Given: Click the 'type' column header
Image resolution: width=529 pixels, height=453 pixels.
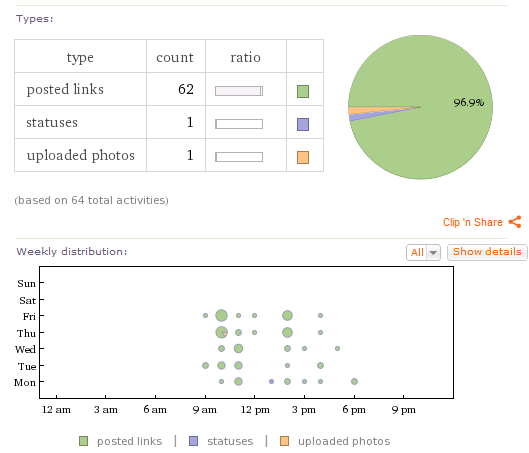Looking at the screenshot, I should (x=80, y=57).
